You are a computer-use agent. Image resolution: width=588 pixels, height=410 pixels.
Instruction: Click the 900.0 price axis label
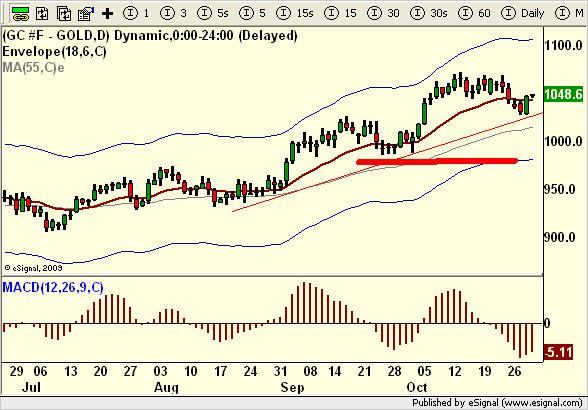tap(560, 237)
